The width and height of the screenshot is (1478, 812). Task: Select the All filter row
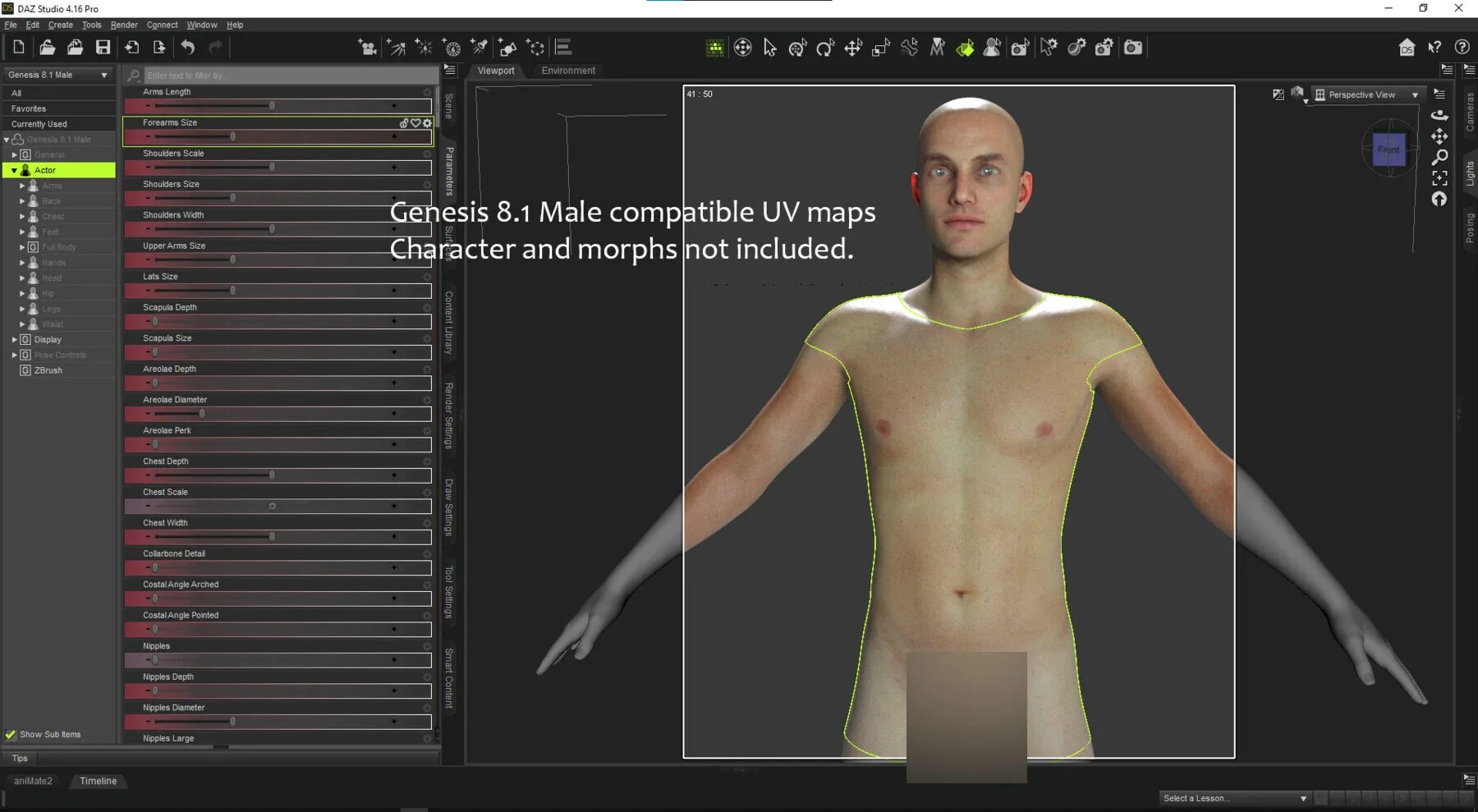pyautogui.click(x=59, y=93)
